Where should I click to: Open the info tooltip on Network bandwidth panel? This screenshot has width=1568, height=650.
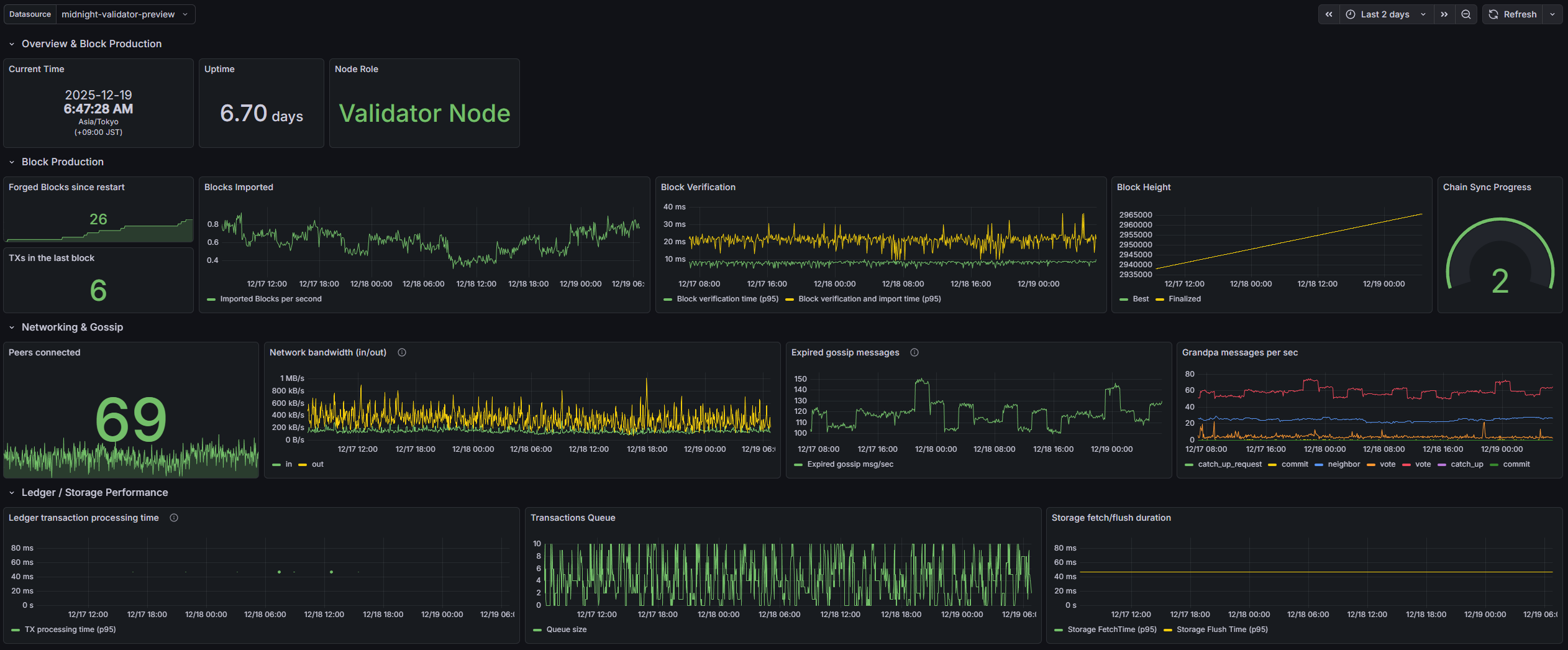(402, 352)
